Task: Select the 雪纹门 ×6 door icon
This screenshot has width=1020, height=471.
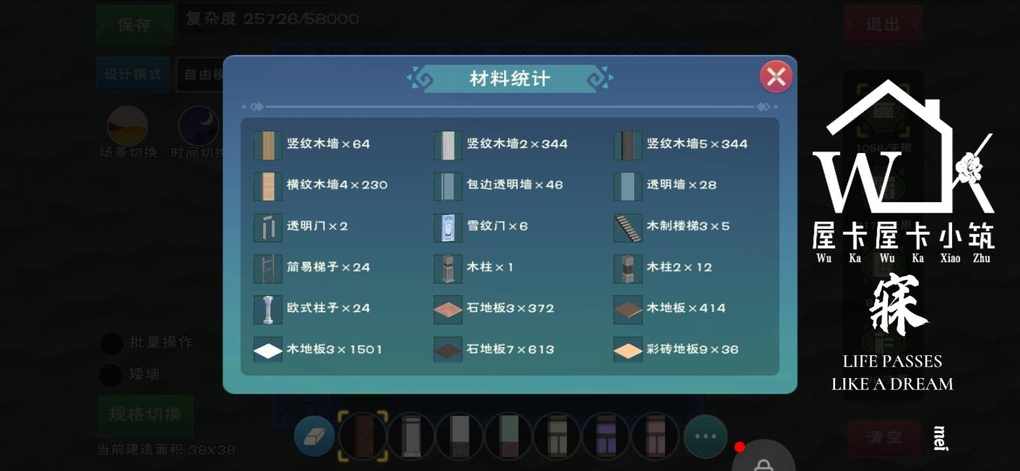Action: coord(448,227)
